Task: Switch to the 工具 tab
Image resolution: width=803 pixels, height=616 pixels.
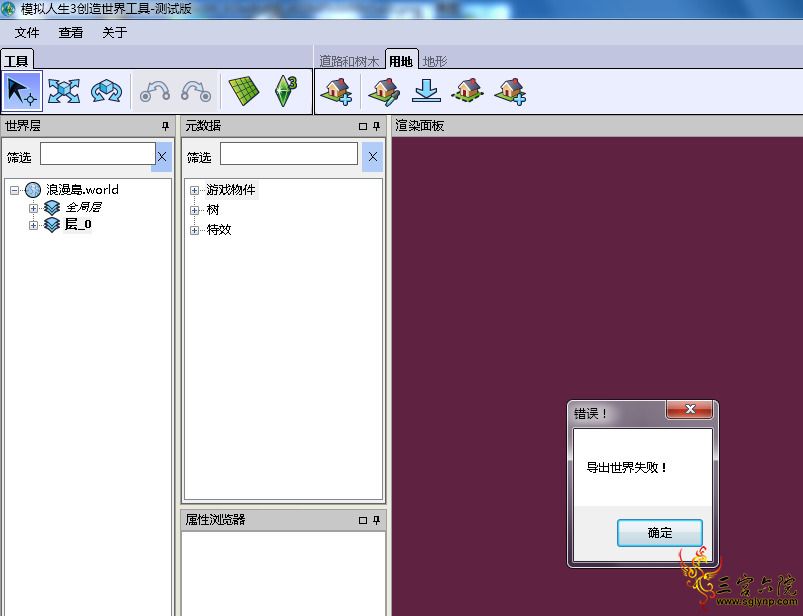Action: (x=16, y=61)
